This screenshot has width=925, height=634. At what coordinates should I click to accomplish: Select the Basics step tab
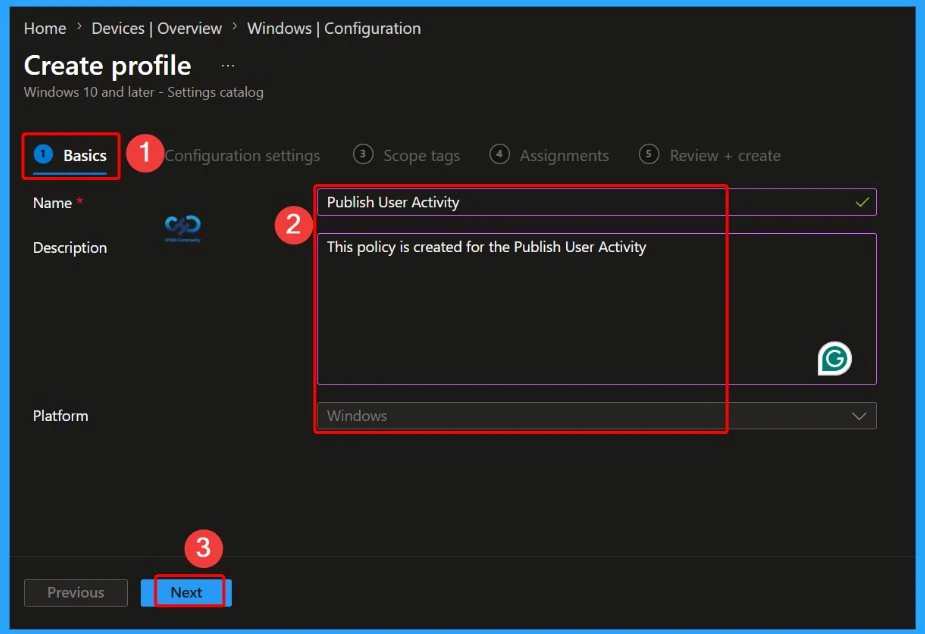tap(70, 156)
